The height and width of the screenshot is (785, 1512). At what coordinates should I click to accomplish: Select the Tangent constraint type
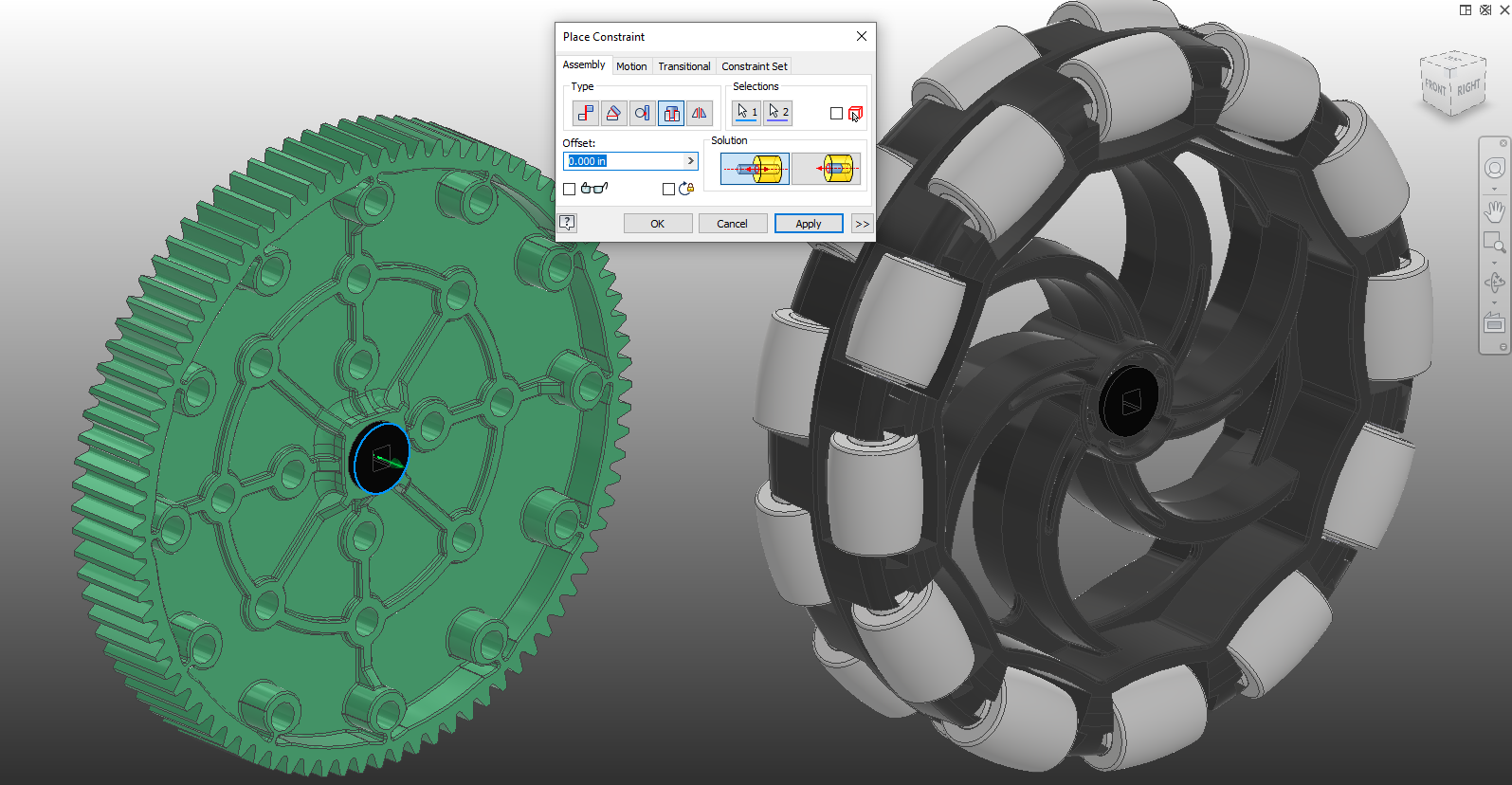(642, 114)
